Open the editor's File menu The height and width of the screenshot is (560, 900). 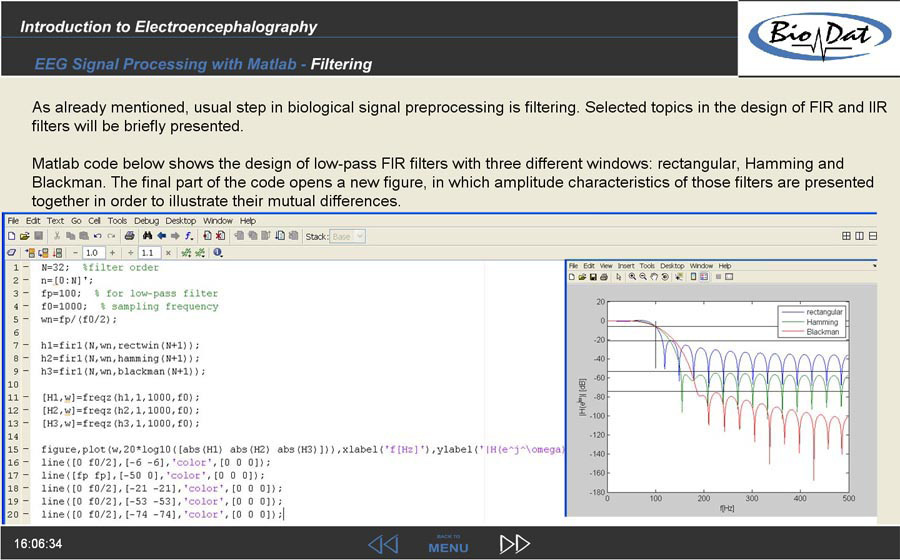[x=13, y=221]
